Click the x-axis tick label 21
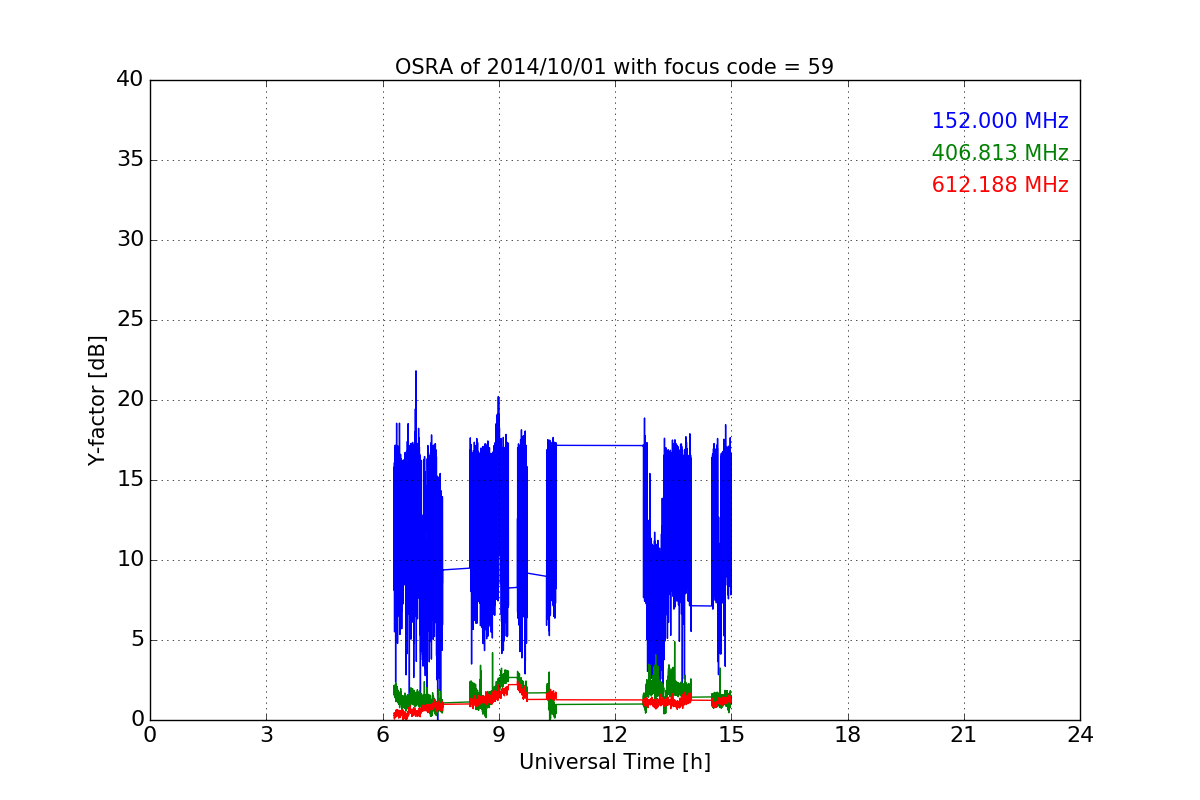 [x=964, y=735]
